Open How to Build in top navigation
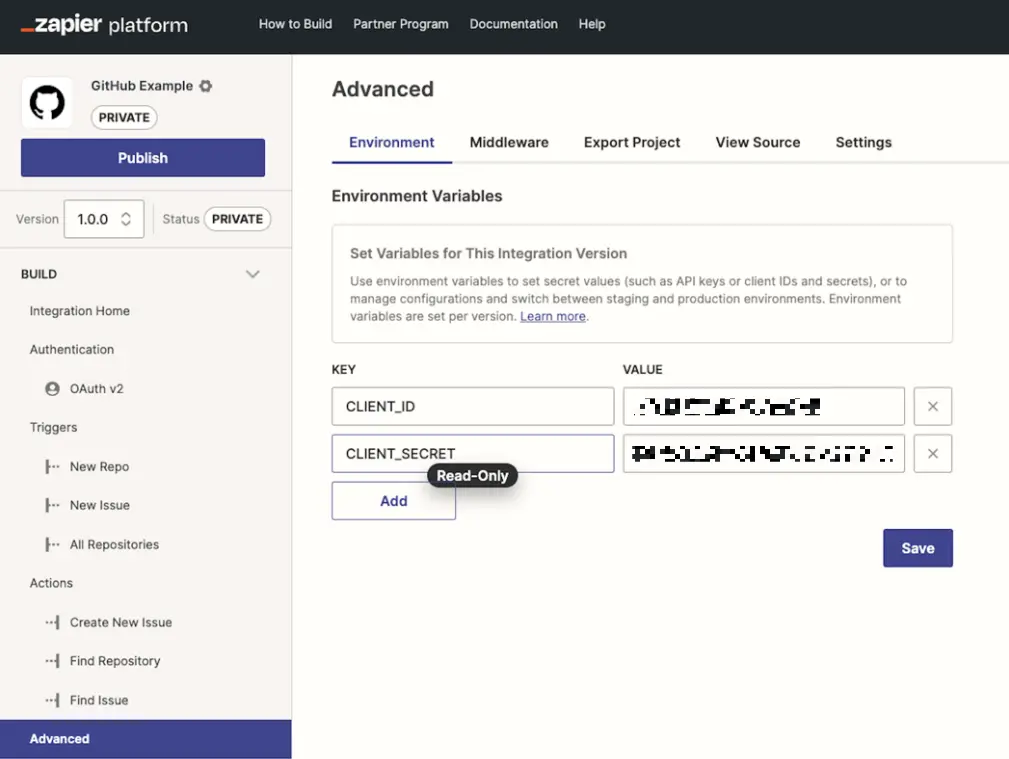 (x=295, y=24)
